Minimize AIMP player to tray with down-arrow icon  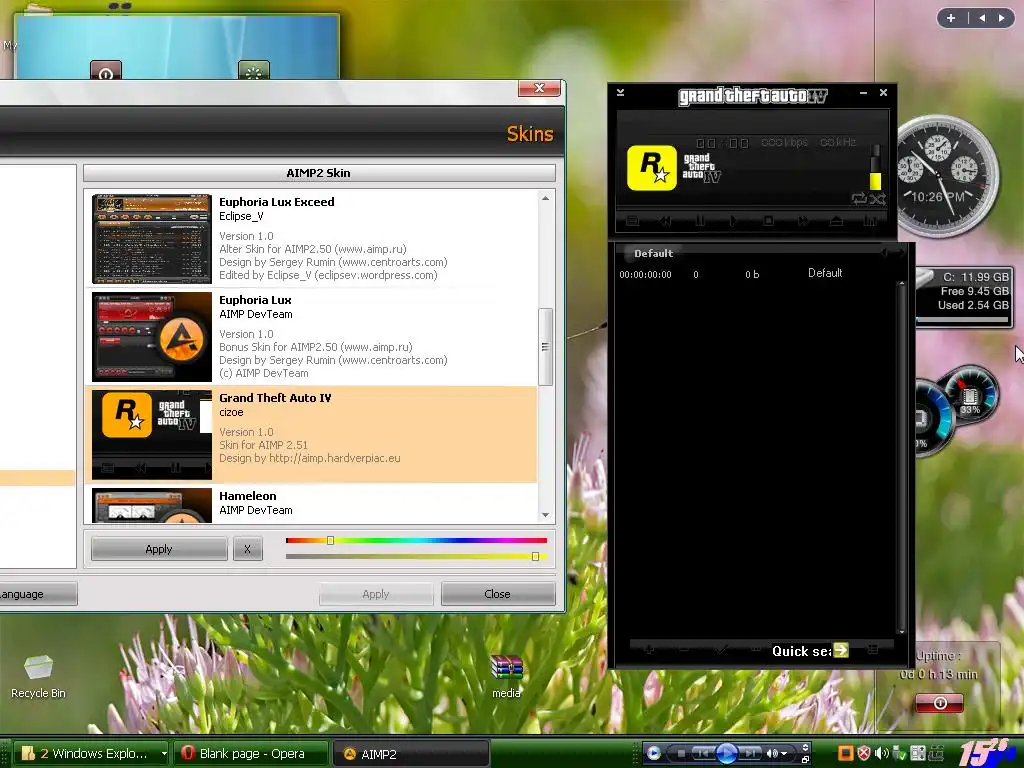coord(620,93)
